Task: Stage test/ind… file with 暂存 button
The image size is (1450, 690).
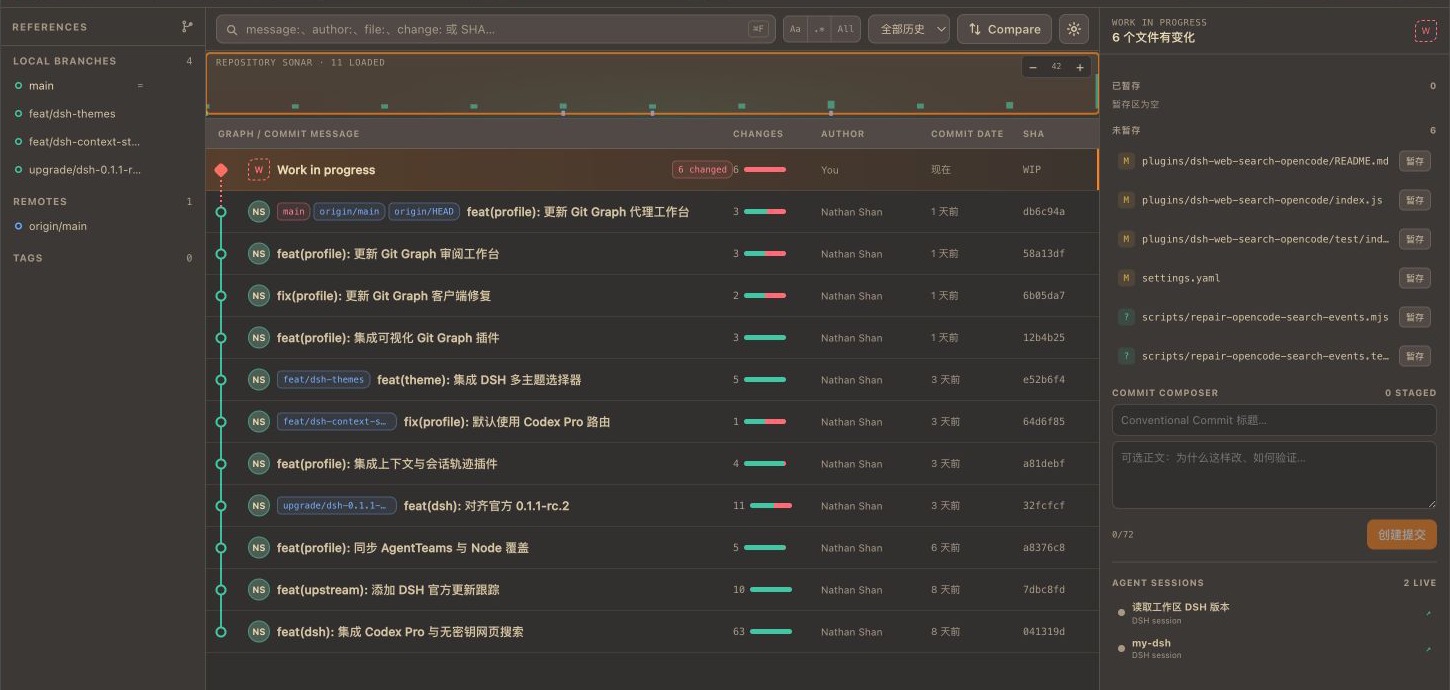Action: [1414, 239]
